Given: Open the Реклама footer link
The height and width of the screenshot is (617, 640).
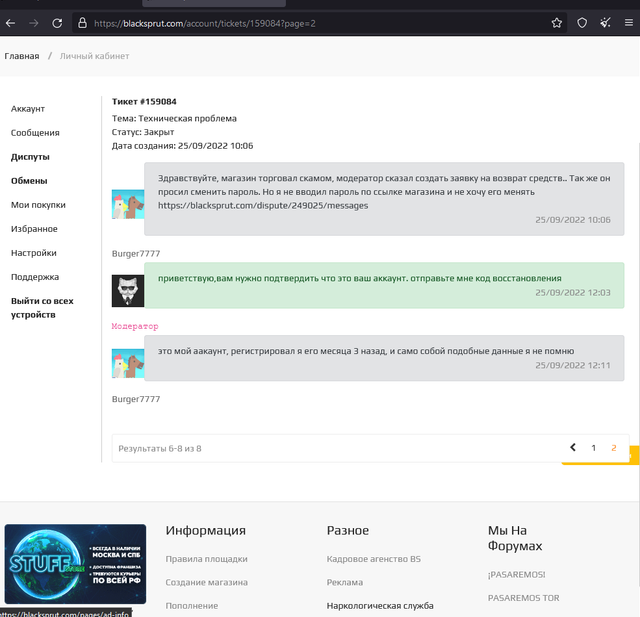Looking at the screenshot, I should (344, 582).
